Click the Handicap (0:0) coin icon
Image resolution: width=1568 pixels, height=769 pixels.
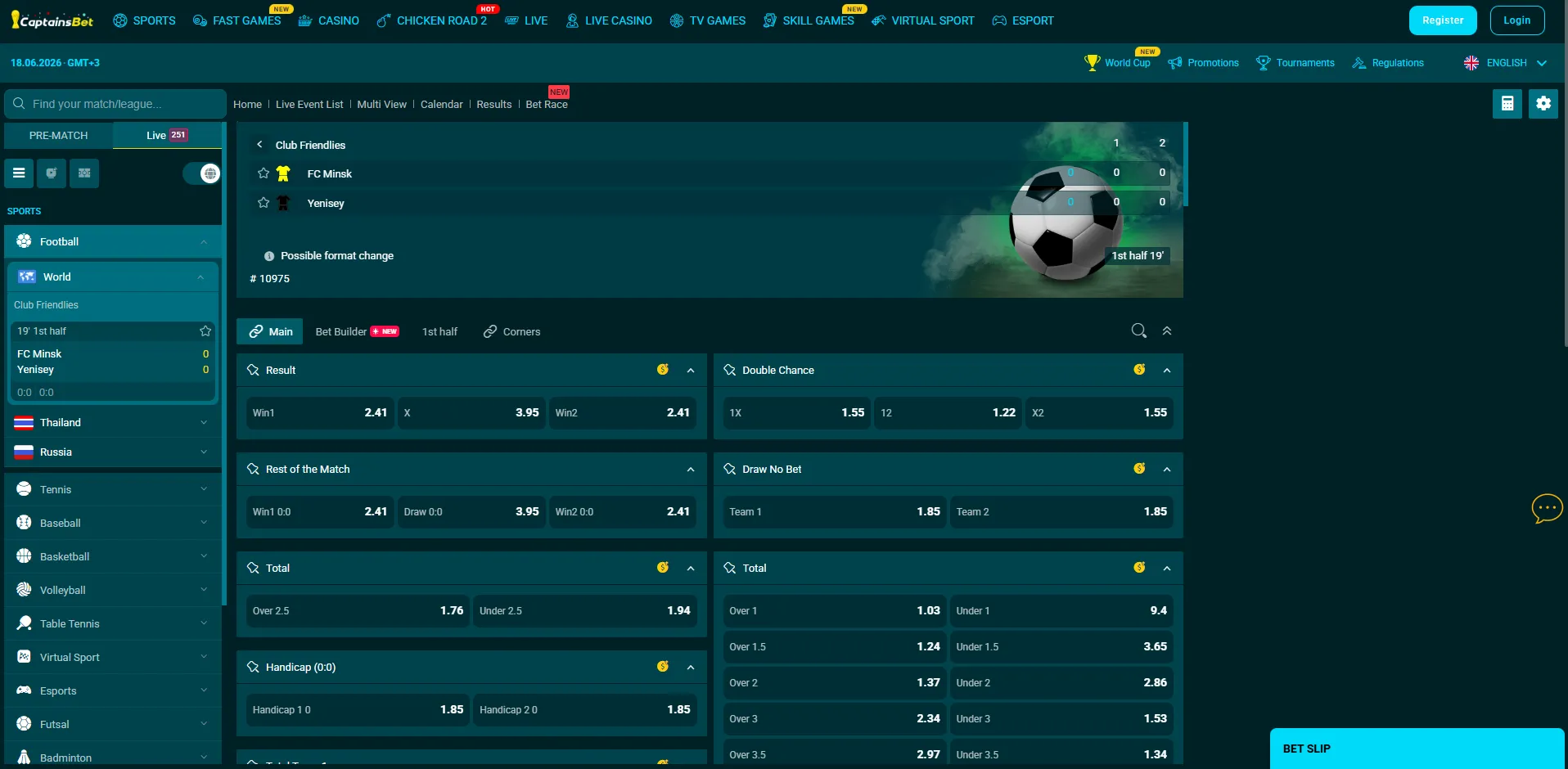pos(663,667)
